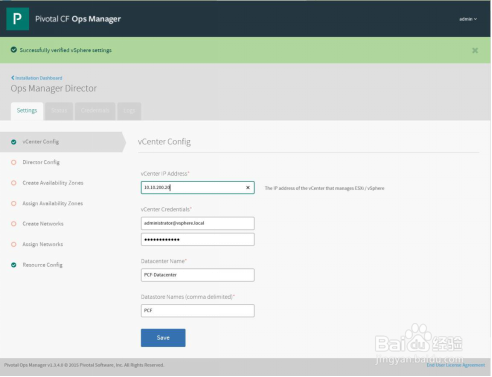
Task: Open Create Availability Zones section
Action: pyautogui.click(x=53, y=183)
